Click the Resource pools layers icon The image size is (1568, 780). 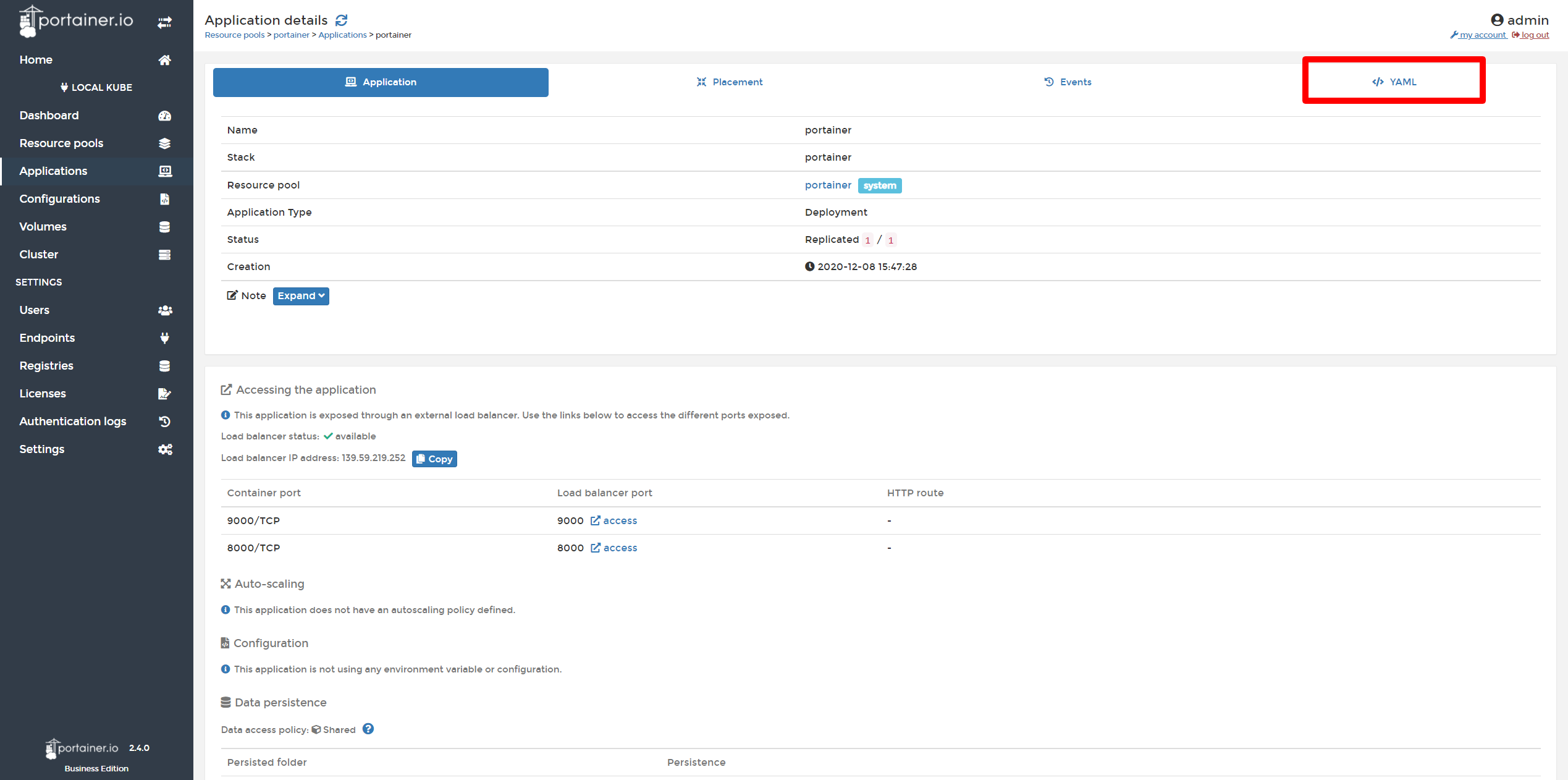click(x=164, y=143)
